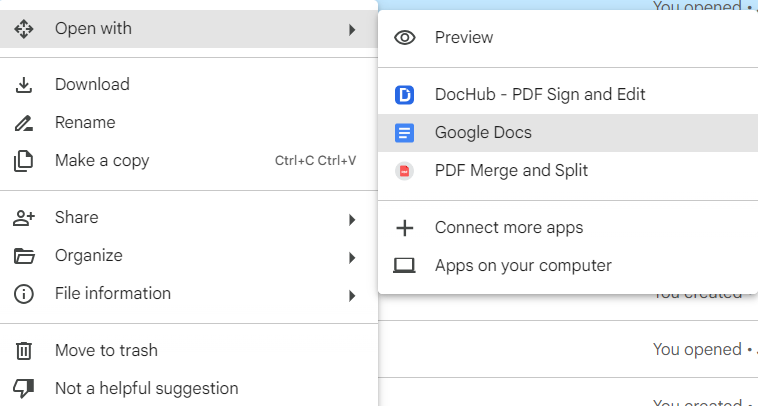Select Apps on your computer
The height and width of the screenshot is (406, 758).
(522, 266)
